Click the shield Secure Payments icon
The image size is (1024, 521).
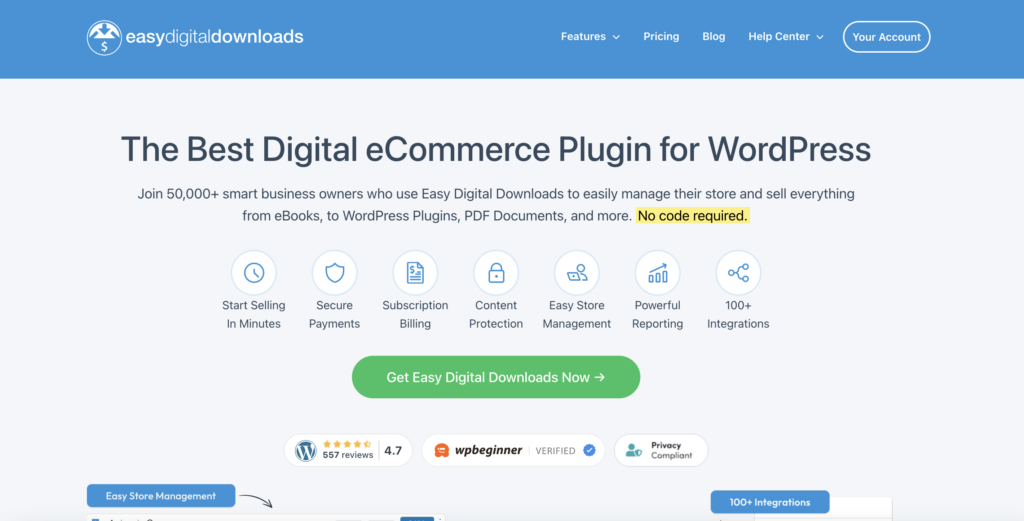point(334,273)
